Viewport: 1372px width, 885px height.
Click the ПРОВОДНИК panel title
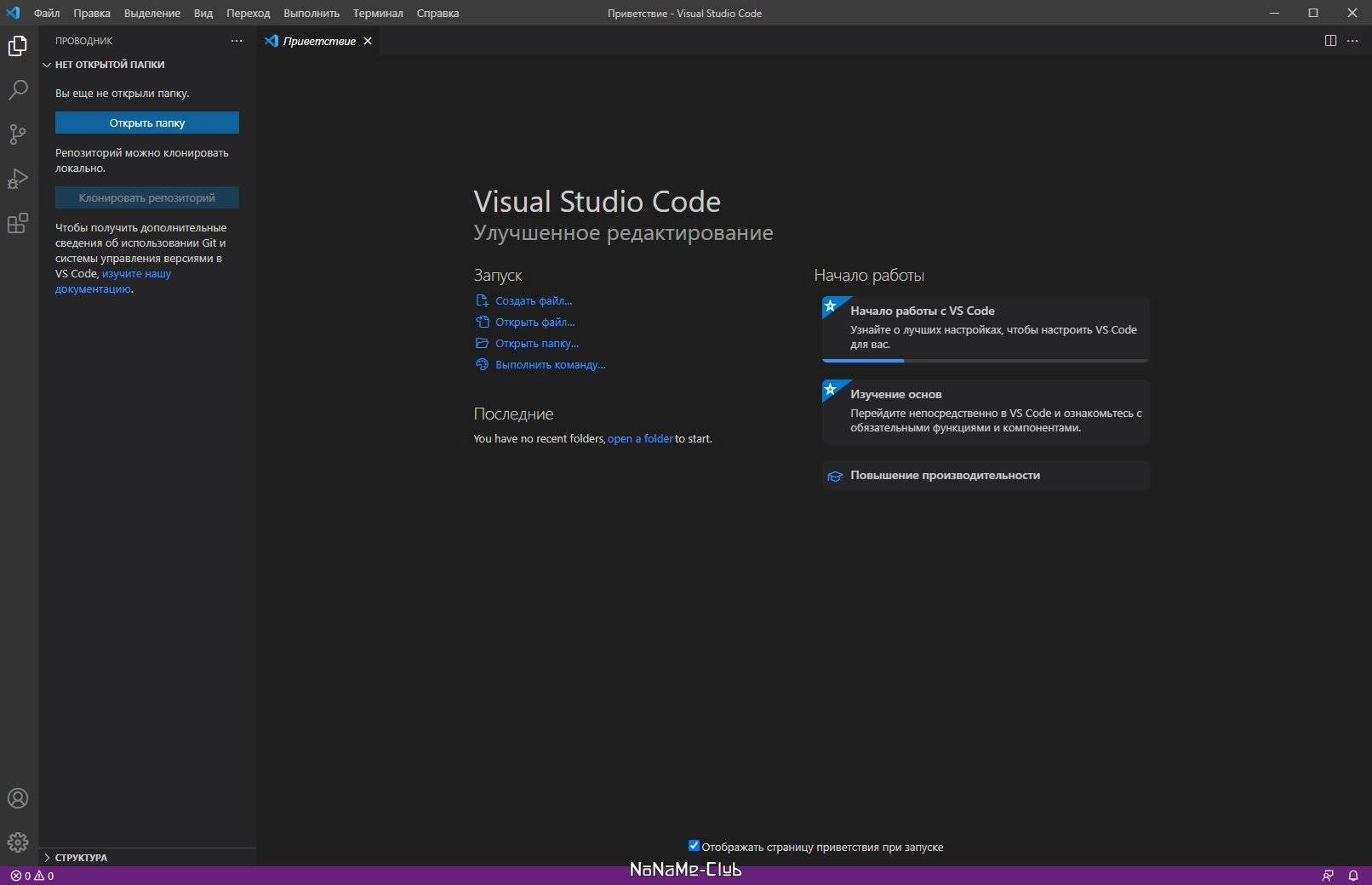83,41
